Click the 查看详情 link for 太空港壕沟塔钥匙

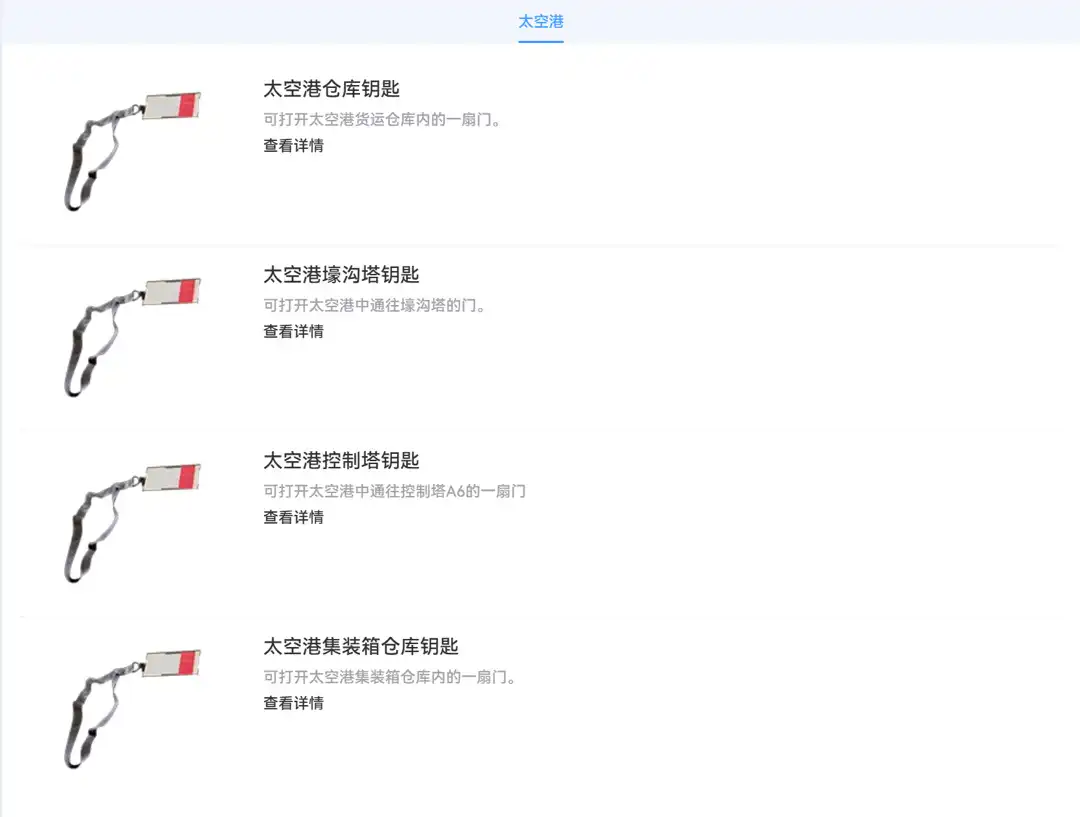[293, 331]
